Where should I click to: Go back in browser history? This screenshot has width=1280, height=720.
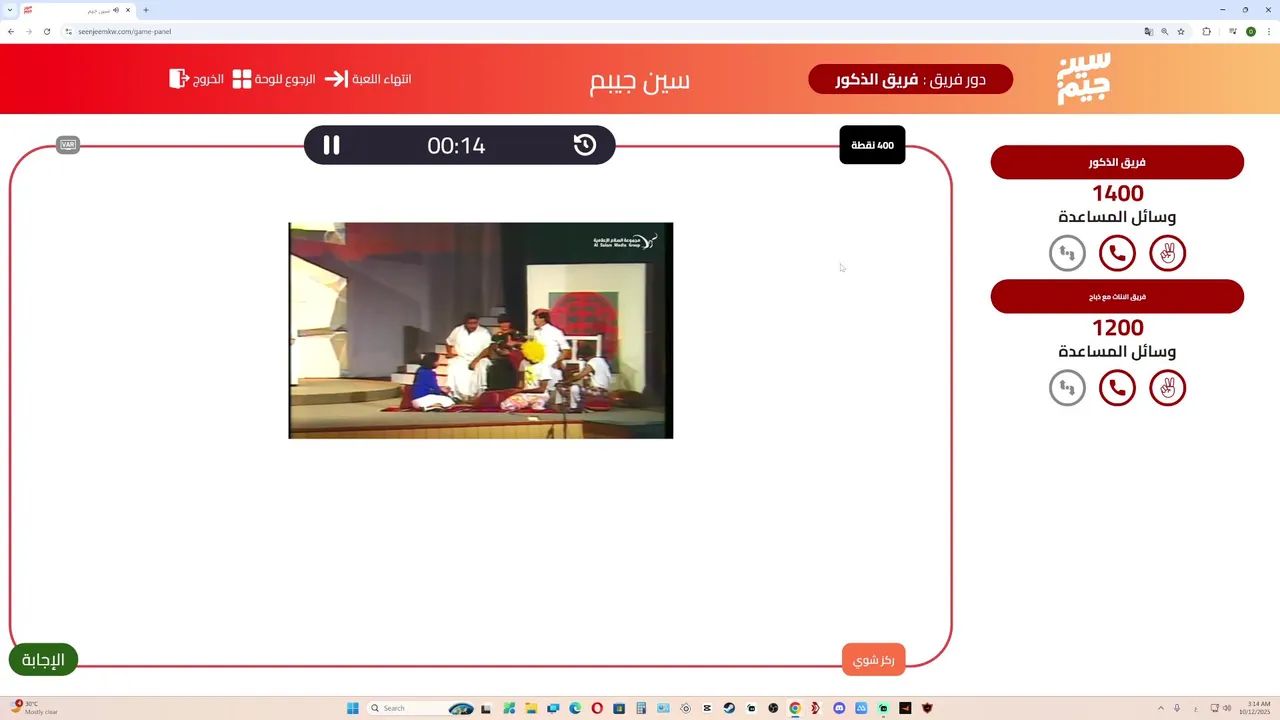pos(11,31)
